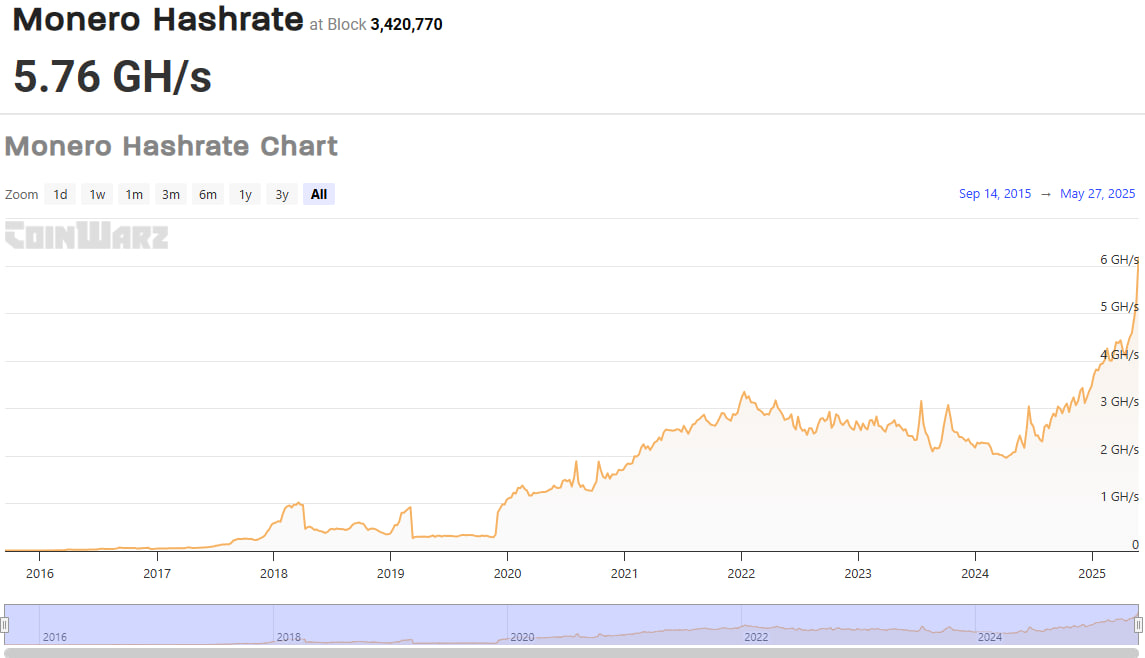Select the '1d' zoom preset
The height and width of the screenshot is (658, 1145).
coord(59,194)
